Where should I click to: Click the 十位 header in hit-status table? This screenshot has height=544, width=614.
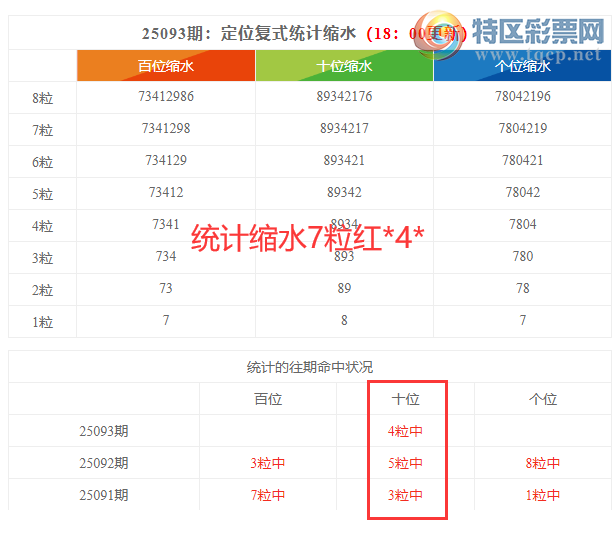click(x=405, y=399)
